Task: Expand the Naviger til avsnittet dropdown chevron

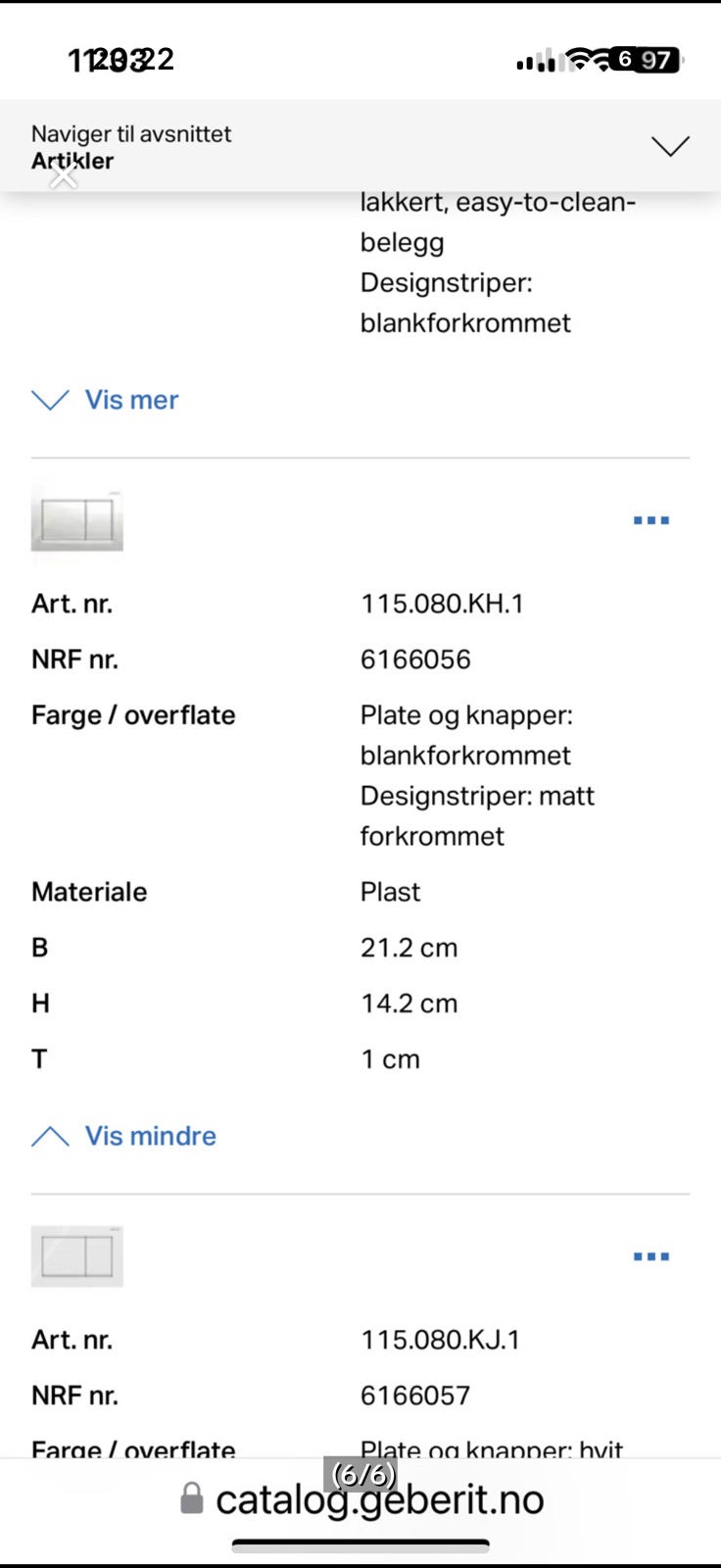Action: pos(670,147)
